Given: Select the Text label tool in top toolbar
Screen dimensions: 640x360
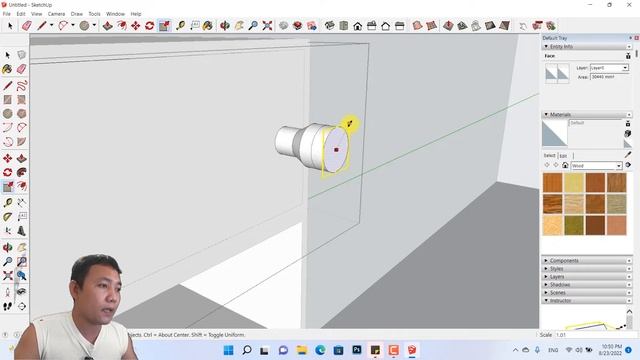Looking at the screenshot, I should (195, 26).
